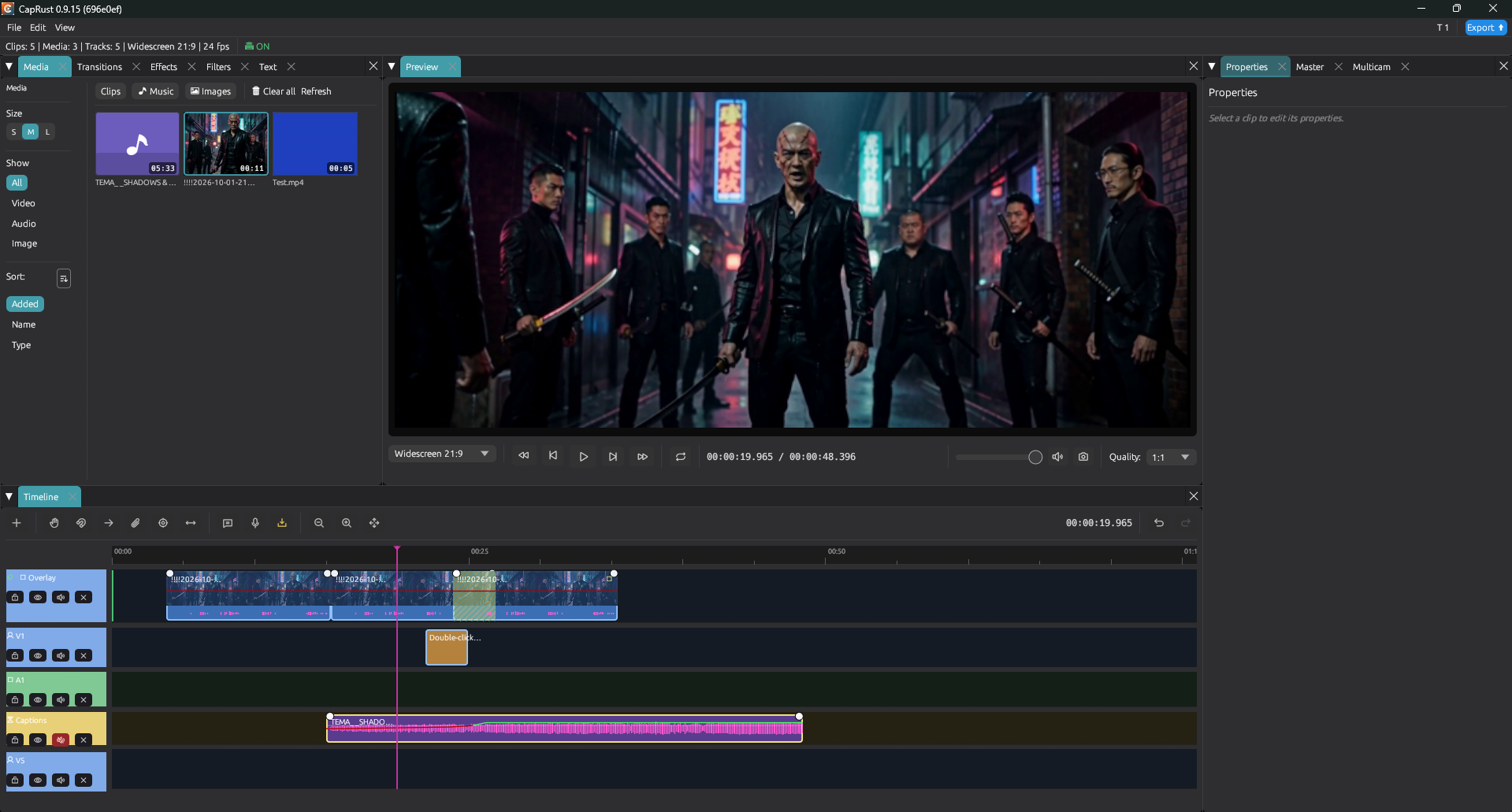
Task: Click the paperclip link icon
Action: pos(136,523)
